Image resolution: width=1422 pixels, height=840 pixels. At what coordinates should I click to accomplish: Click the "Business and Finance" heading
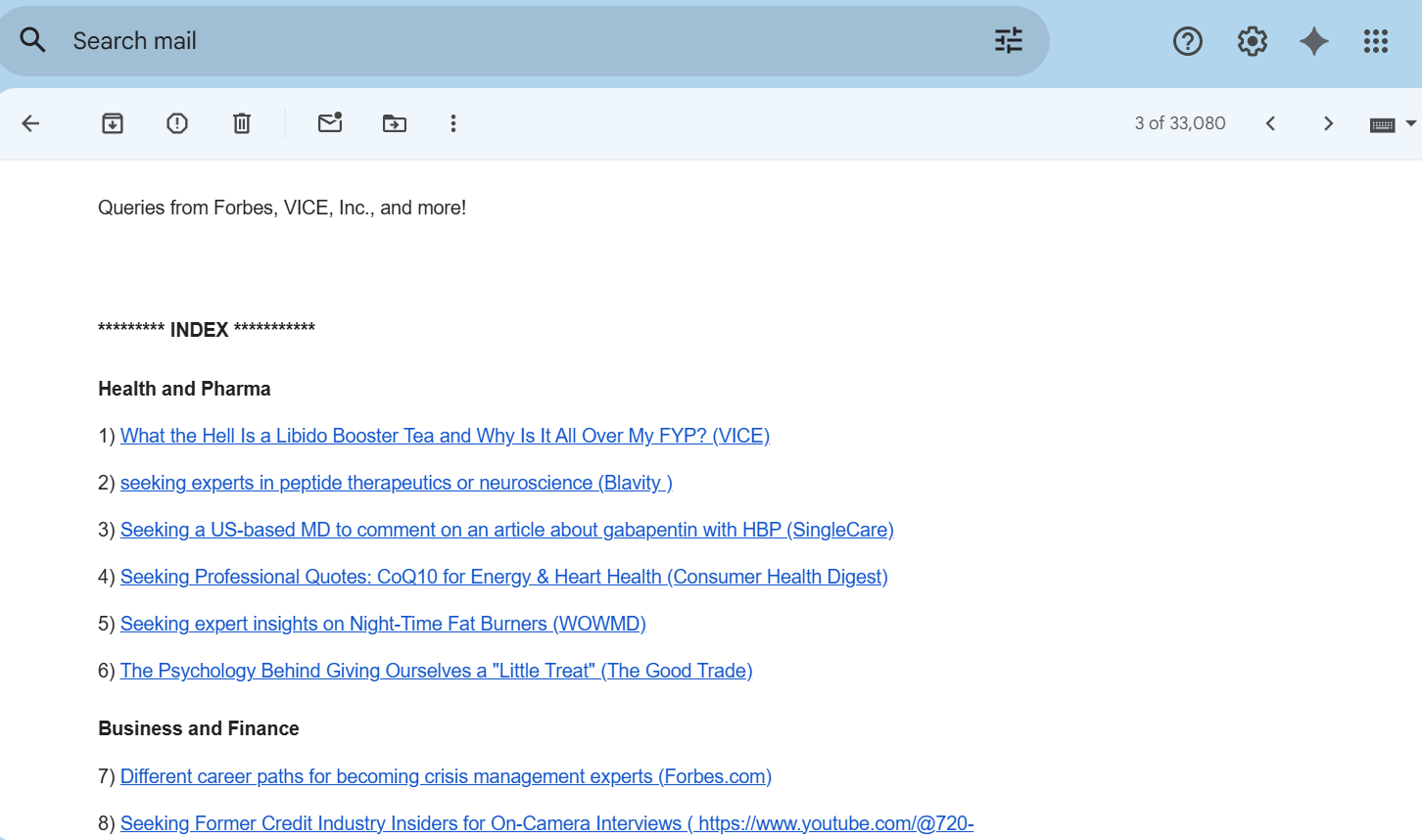point(199,728)
